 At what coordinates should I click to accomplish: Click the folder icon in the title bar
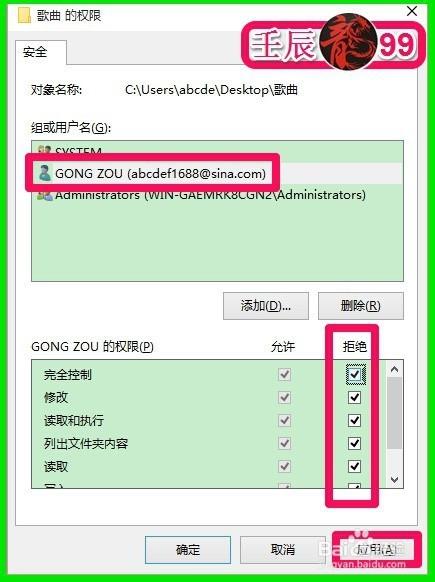click(24, 15)
